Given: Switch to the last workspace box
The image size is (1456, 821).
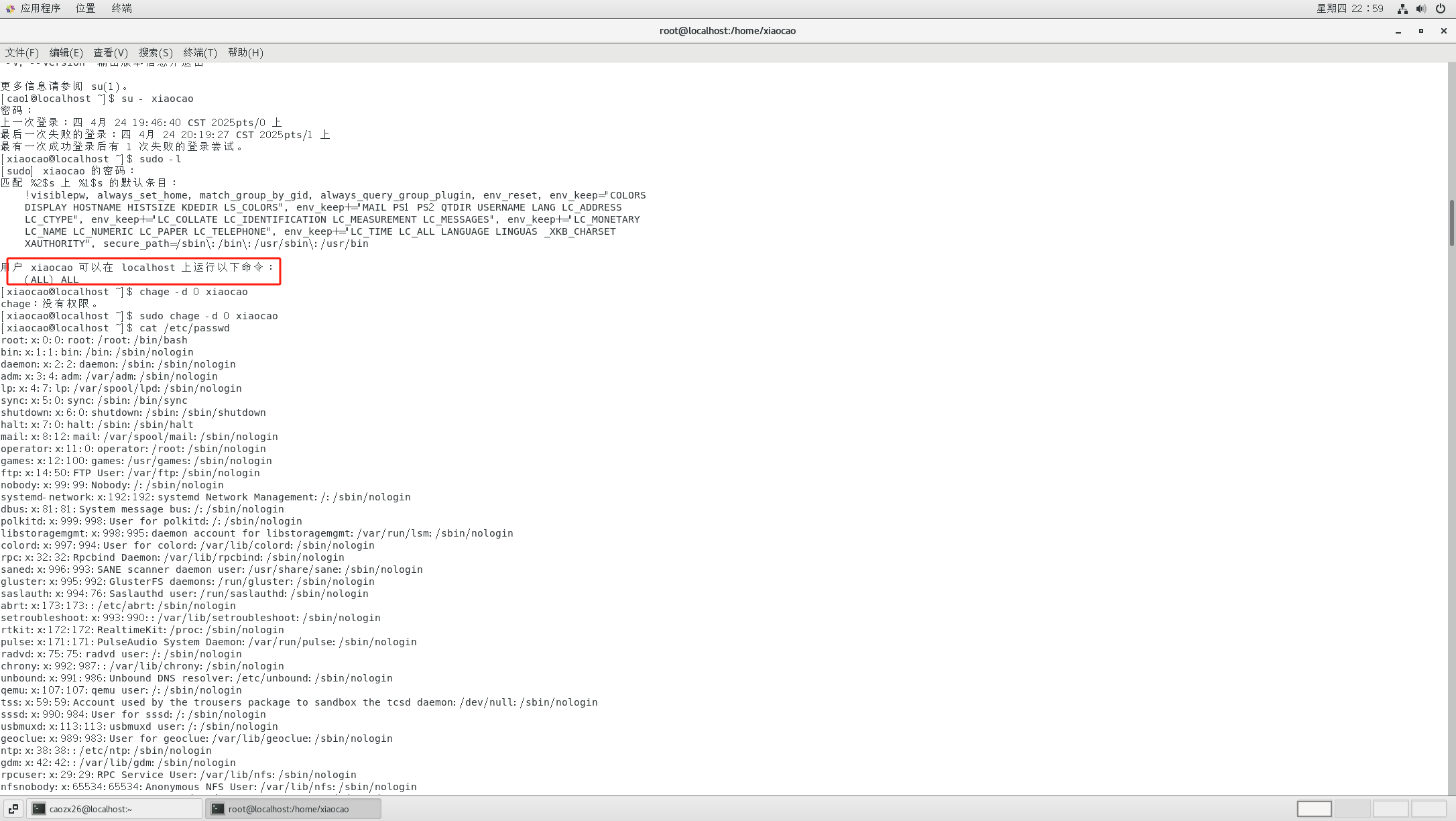Looking at the screenshot, I should point(1429,809).
